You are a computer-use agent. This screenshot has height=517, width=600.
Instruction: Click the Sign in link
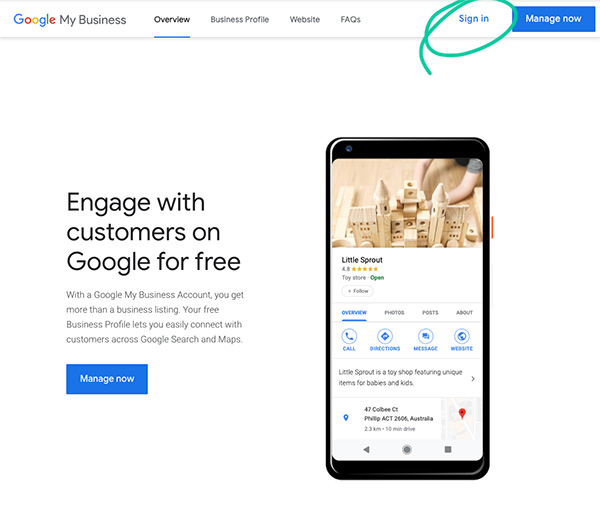click(474, 18)
